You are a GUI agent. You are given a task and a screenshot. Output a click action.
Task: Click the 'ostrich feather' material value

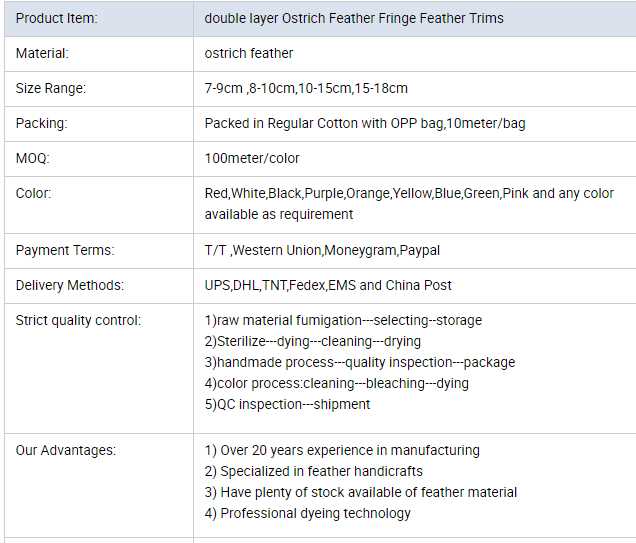click(249, 53)
